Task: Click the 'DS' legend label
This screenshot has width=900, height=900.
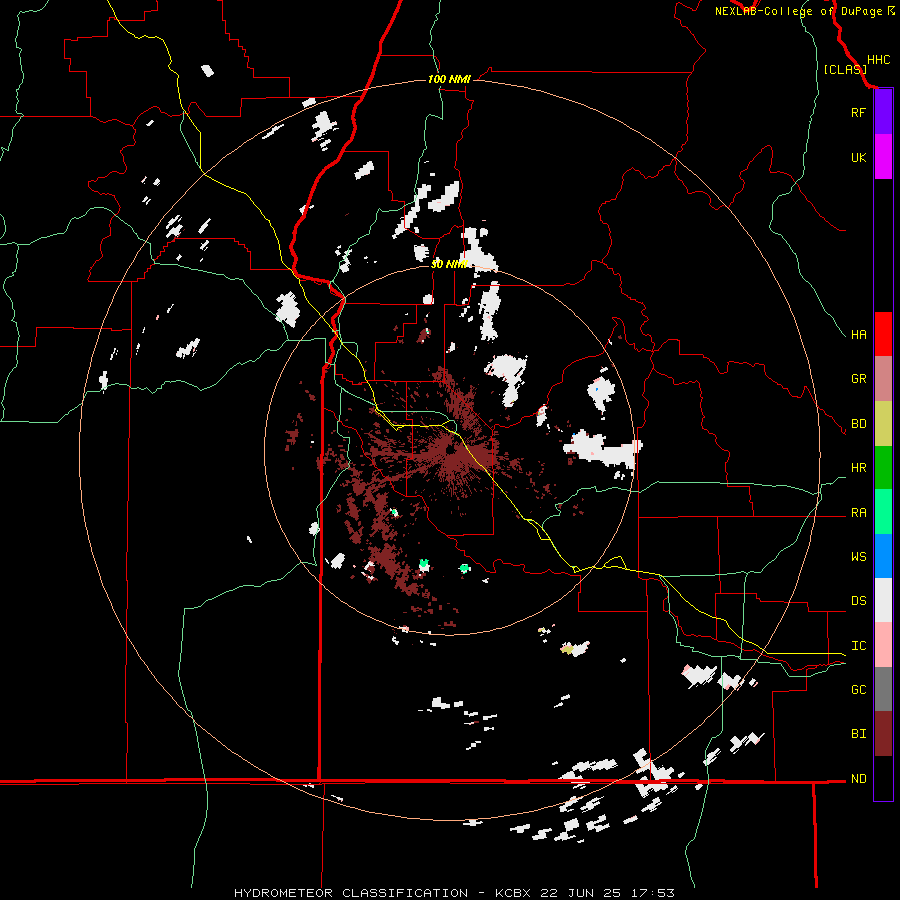Action: (858, 601)
